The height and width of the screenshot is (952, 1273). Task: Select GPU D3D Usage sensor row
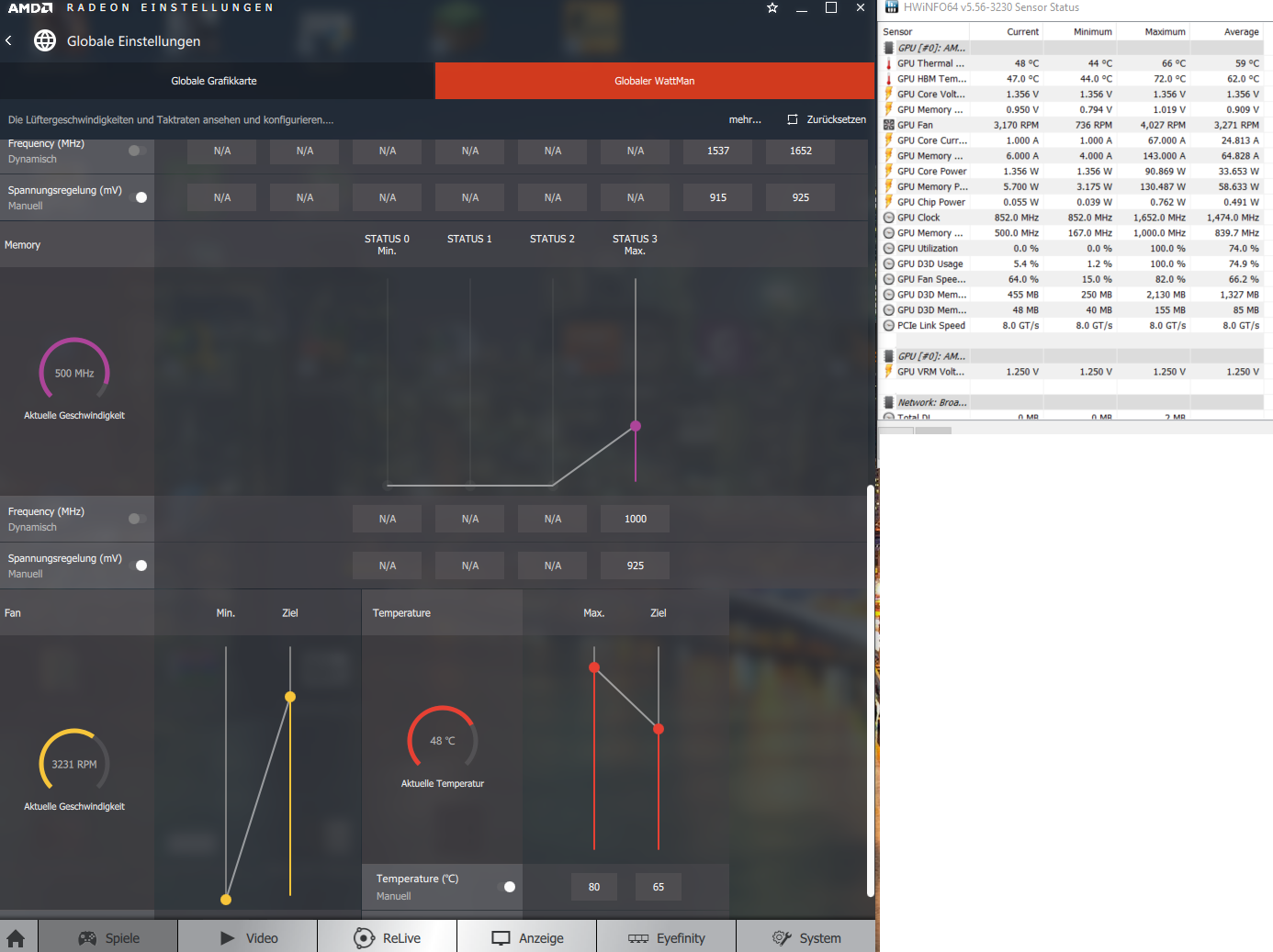point(1072,263)
